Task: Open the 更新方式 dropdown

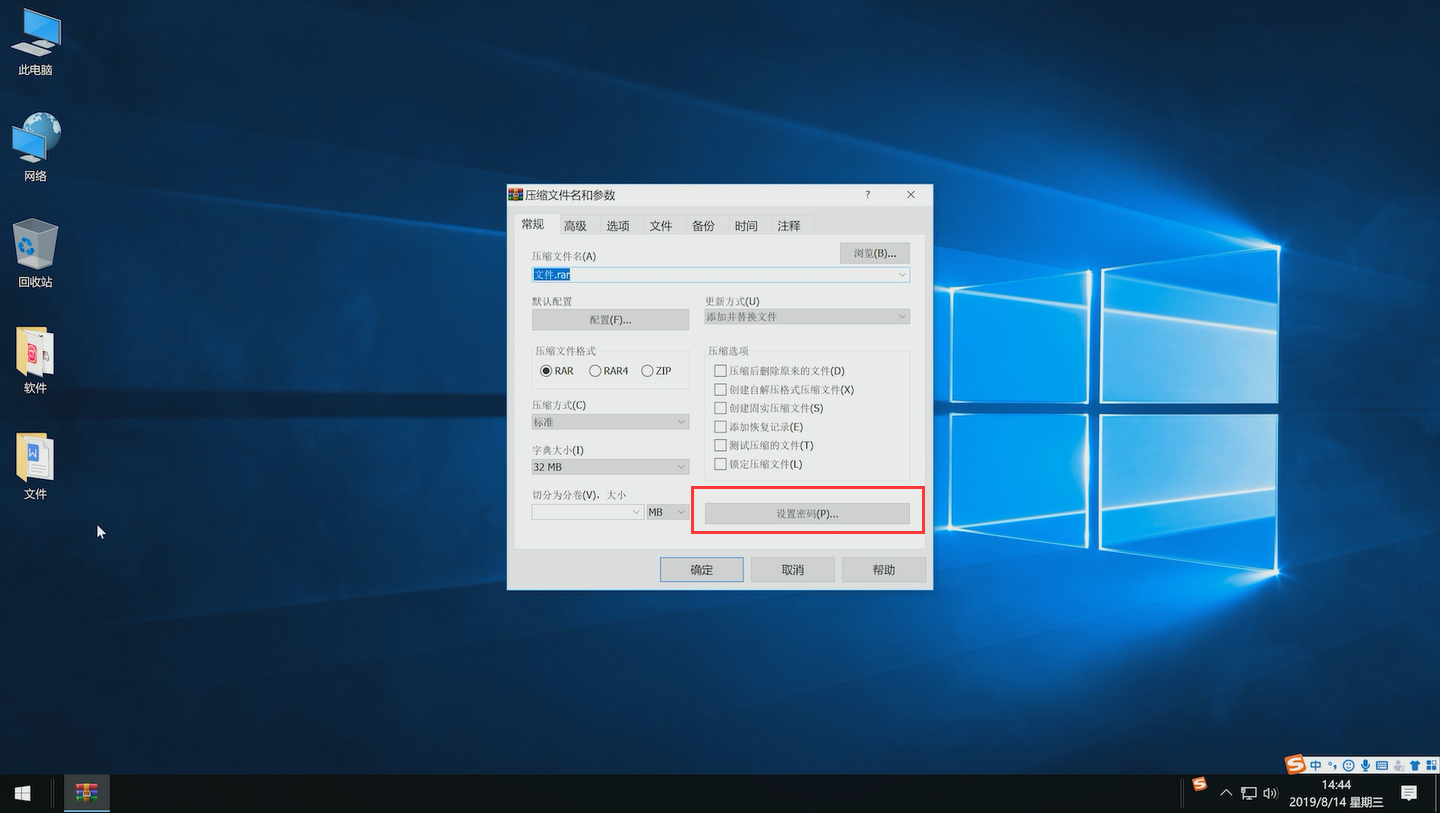Action: [x=807, y=317]
